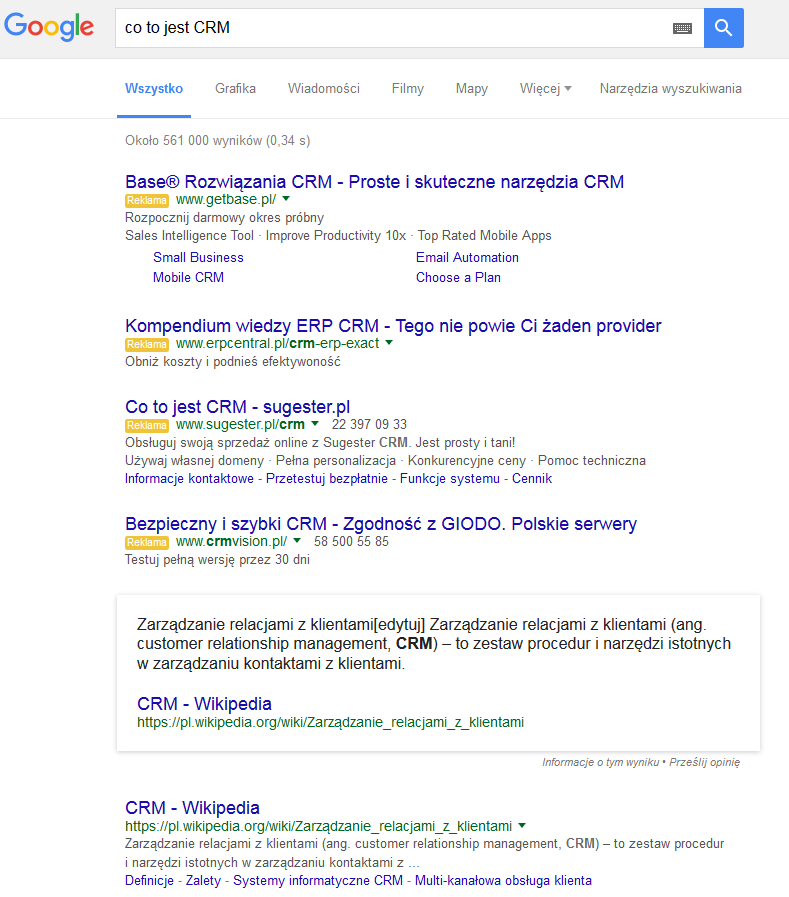Click the Reklama badge on crmvision.pl ad
This screenshot has height=897, width=789.
click(147, 542)
